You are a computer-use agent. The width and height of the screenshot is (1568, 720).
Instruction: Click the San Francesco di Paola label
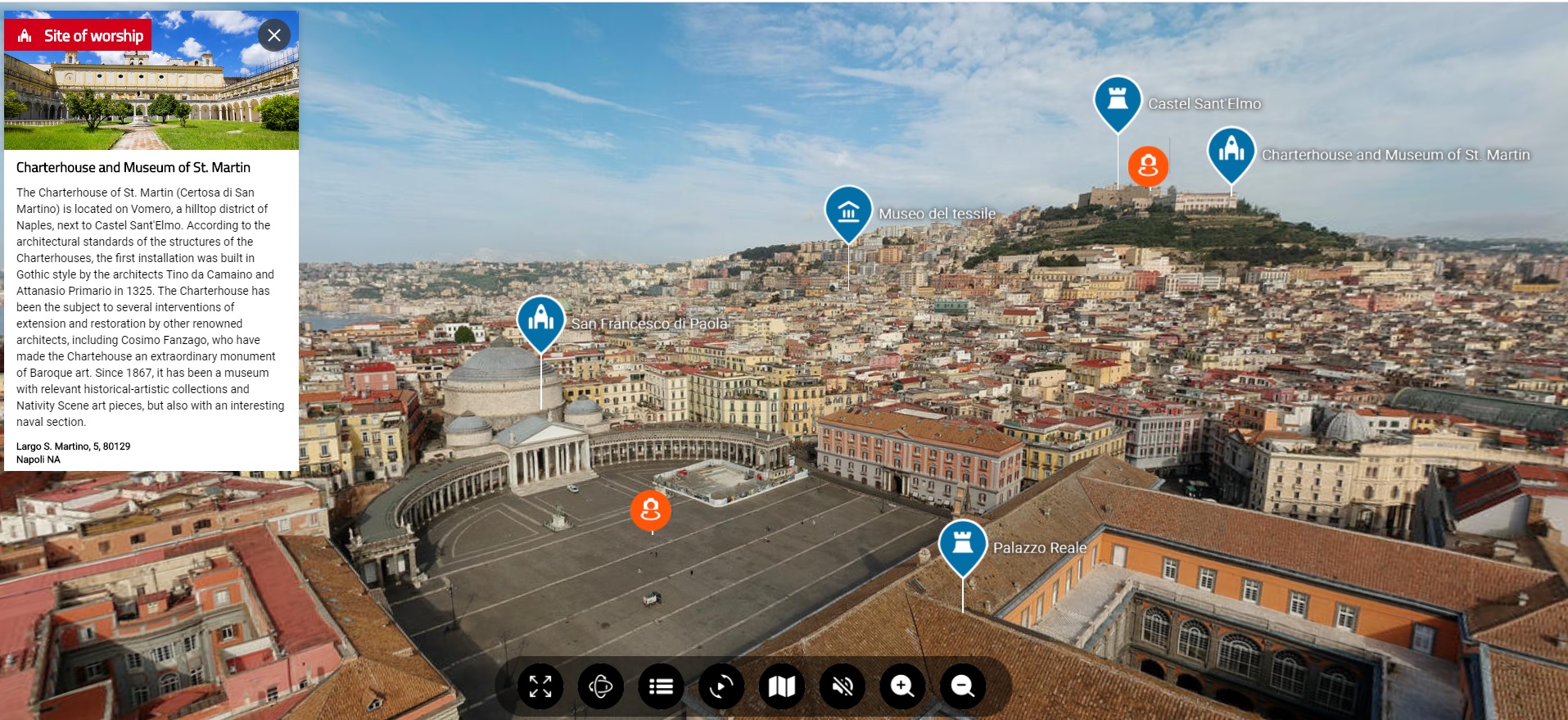(x=649, y=324)
